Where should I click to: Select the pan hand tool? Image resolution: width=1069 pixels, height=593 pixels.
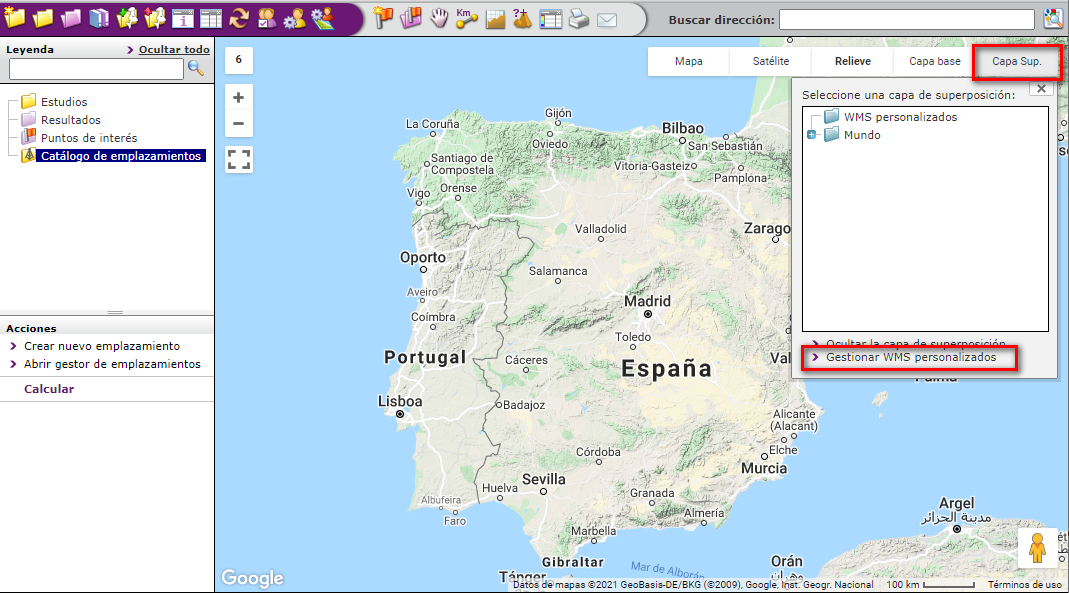click(x=439, y=18)
